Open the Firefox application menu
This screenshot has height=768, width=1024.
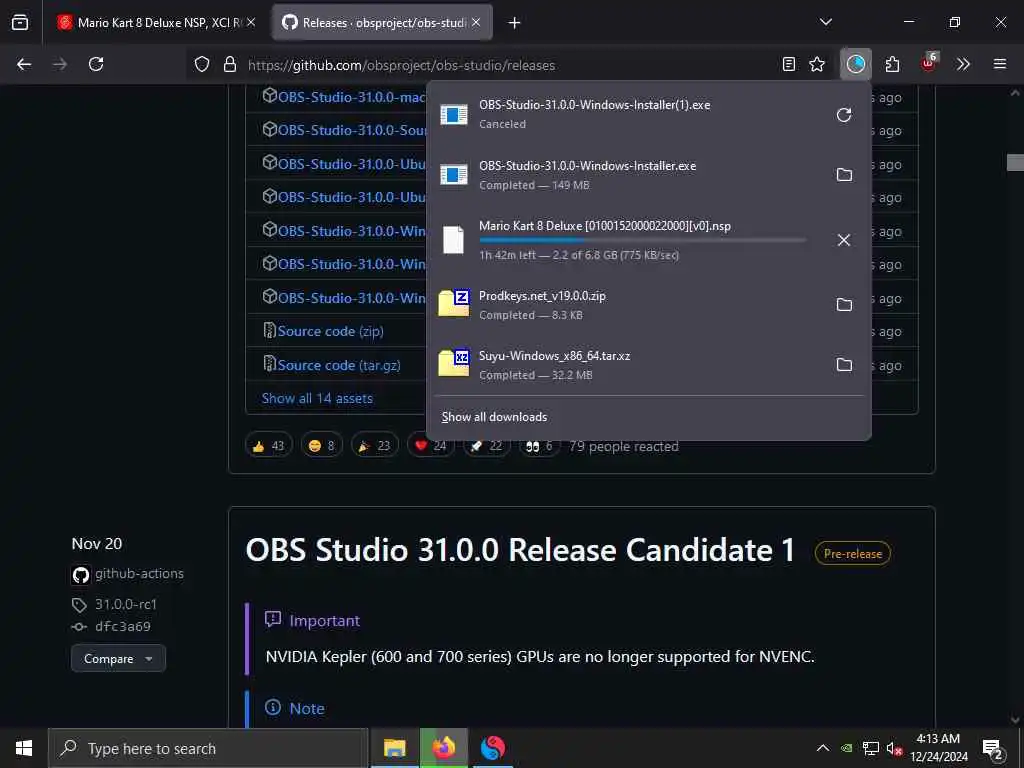pos(1000,64)
